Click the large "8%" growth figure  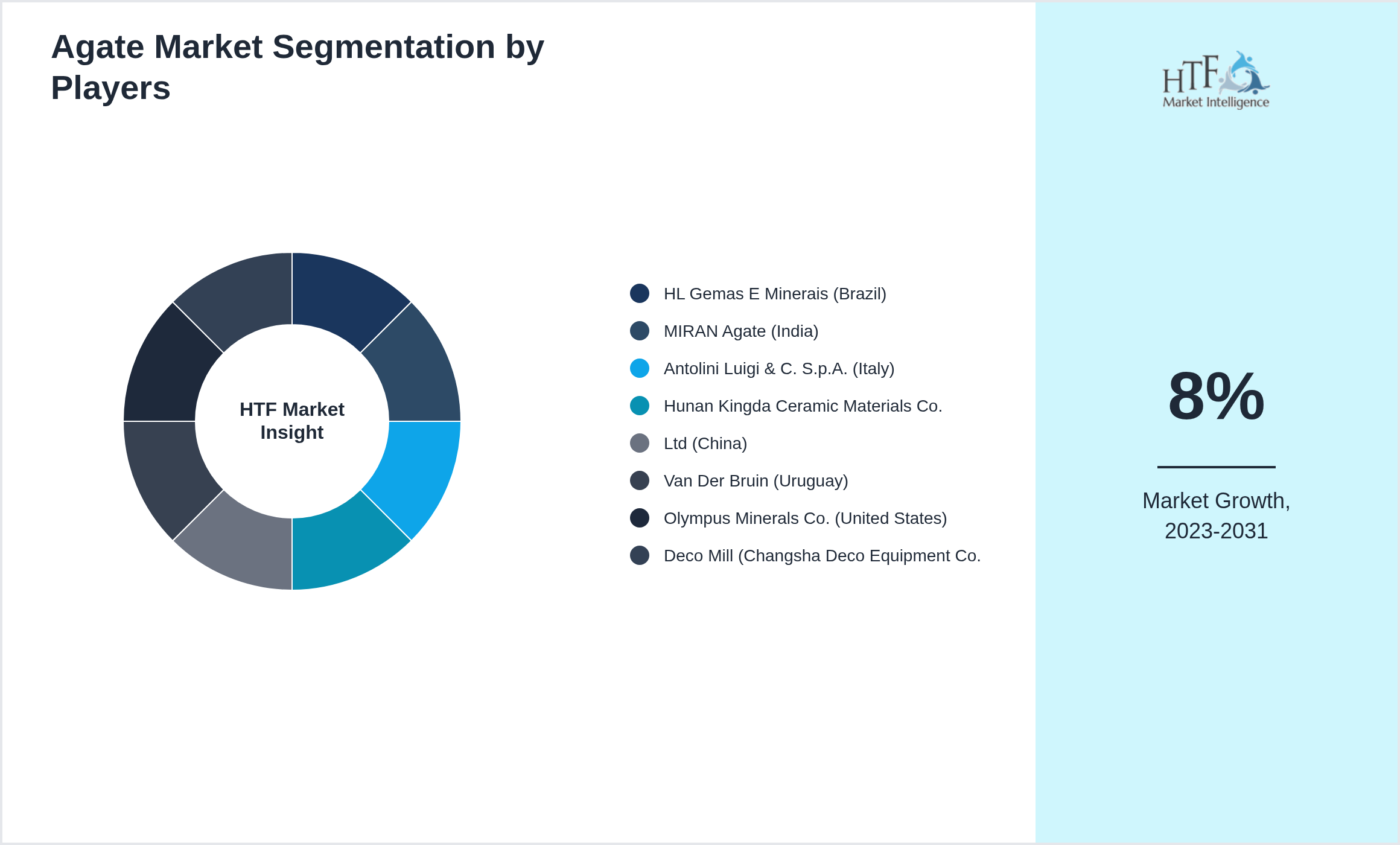[x=1216, y=397]
